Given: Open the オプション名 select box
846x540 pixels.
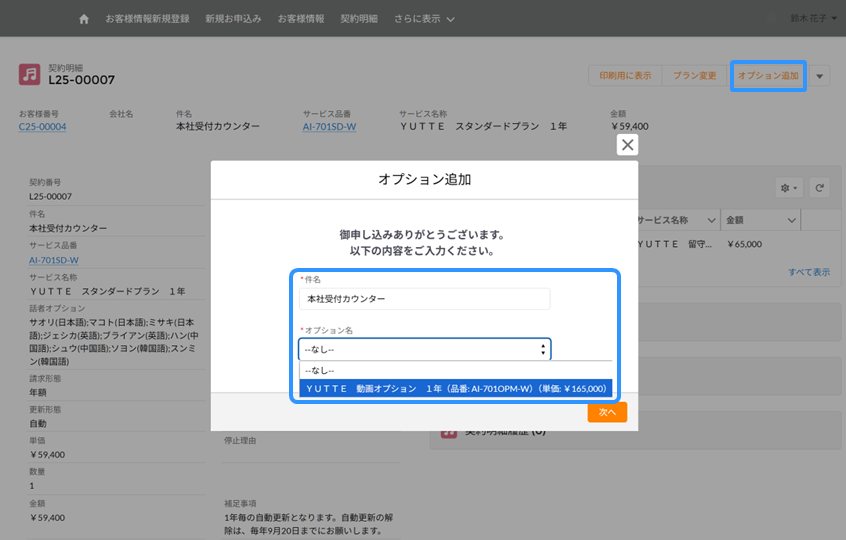Looking at the screenshot, I should 424,349.
